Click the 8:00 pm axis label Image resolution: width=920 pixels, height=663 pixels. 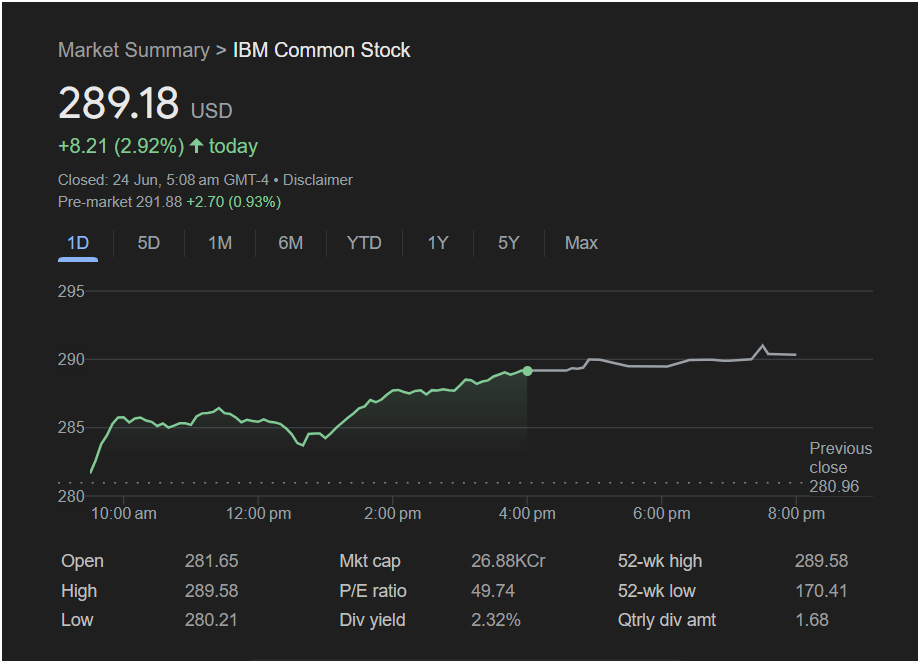point(796,514)
